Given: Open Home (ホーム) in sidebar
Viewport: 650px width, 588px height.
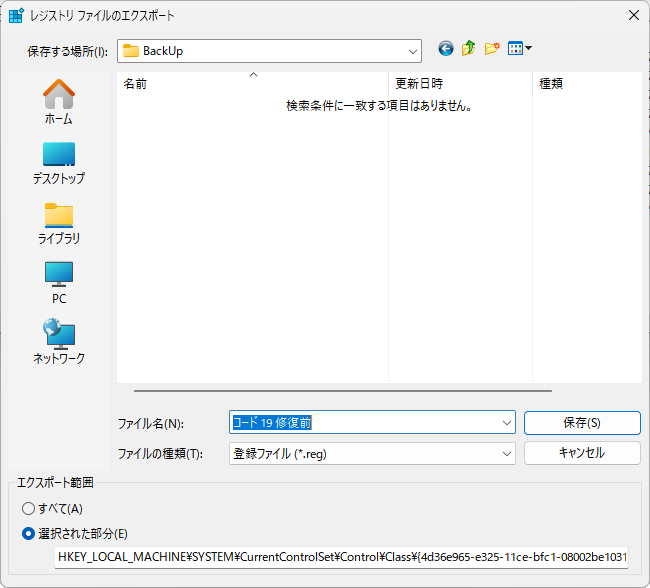Looking at the screenshot, I should coord(59,102).
